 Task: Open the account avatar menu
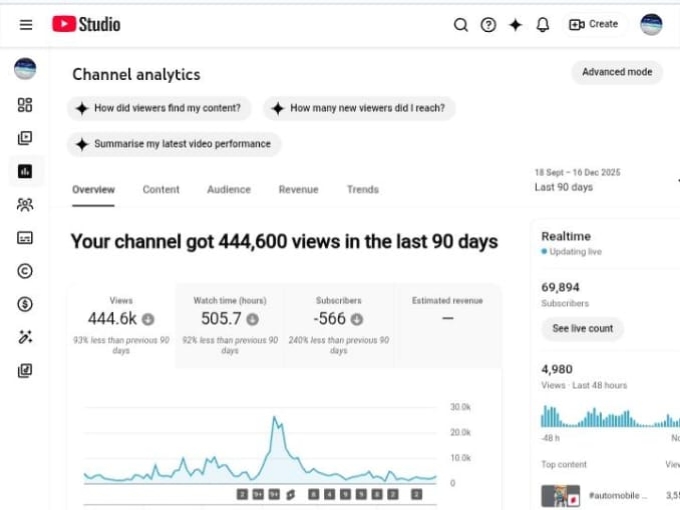click(x=651, y=25)
